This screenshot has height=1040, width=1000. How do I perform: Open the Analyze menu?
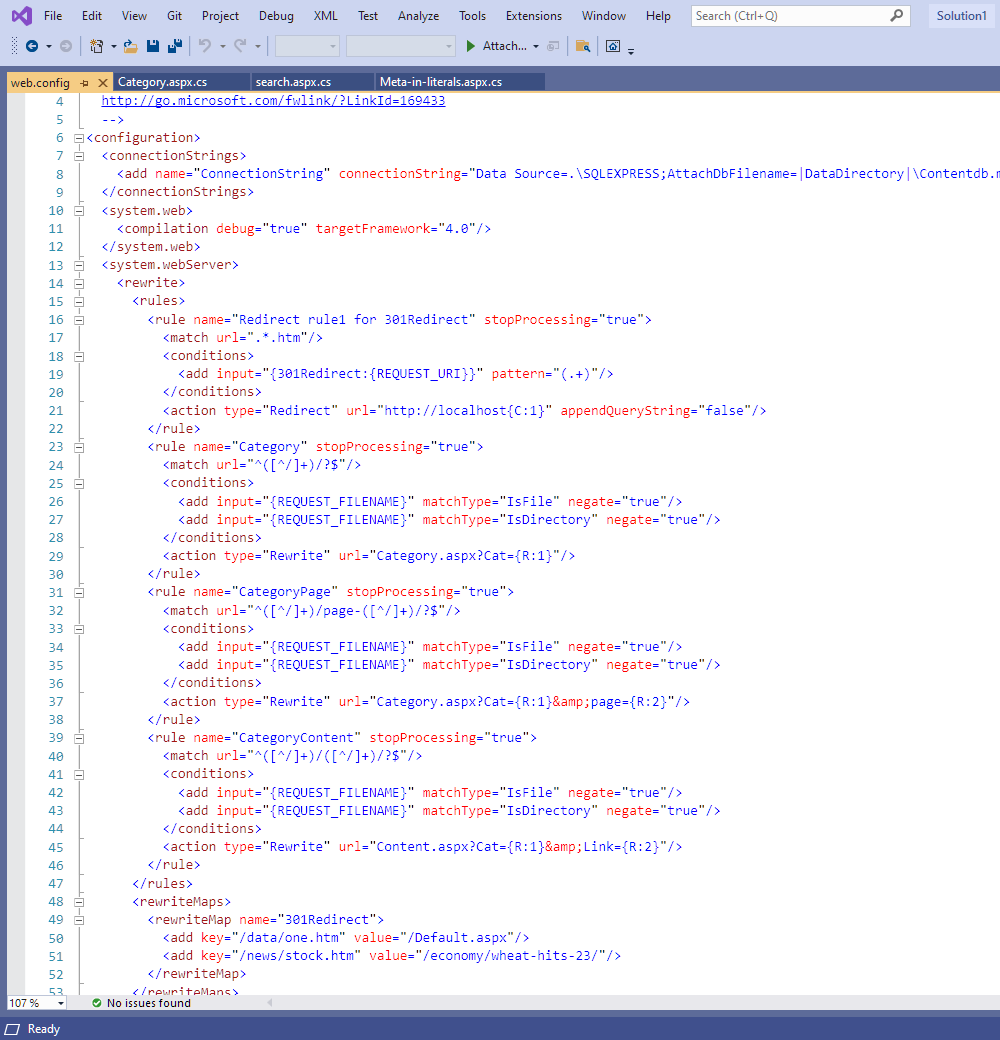click(418, 15)
